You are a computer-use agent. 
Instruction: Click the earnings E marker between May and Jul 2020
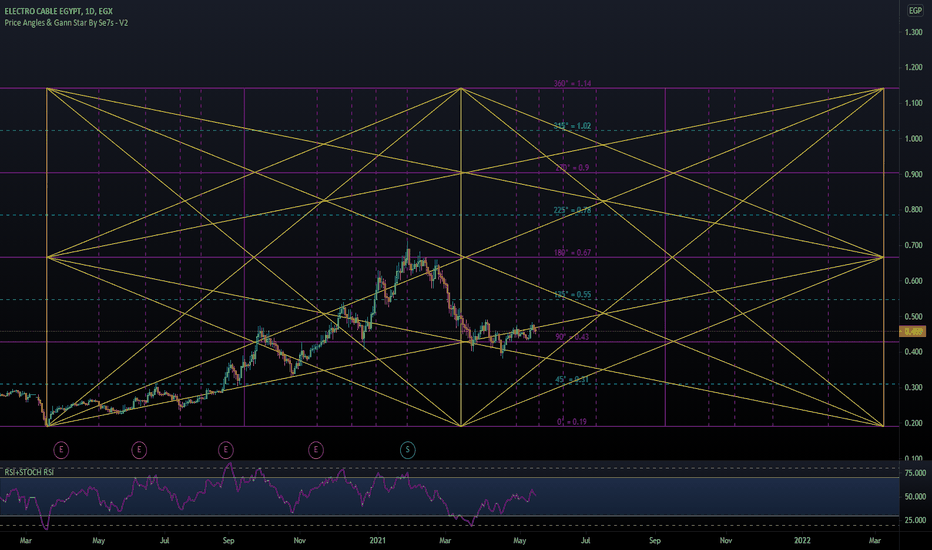139,450
